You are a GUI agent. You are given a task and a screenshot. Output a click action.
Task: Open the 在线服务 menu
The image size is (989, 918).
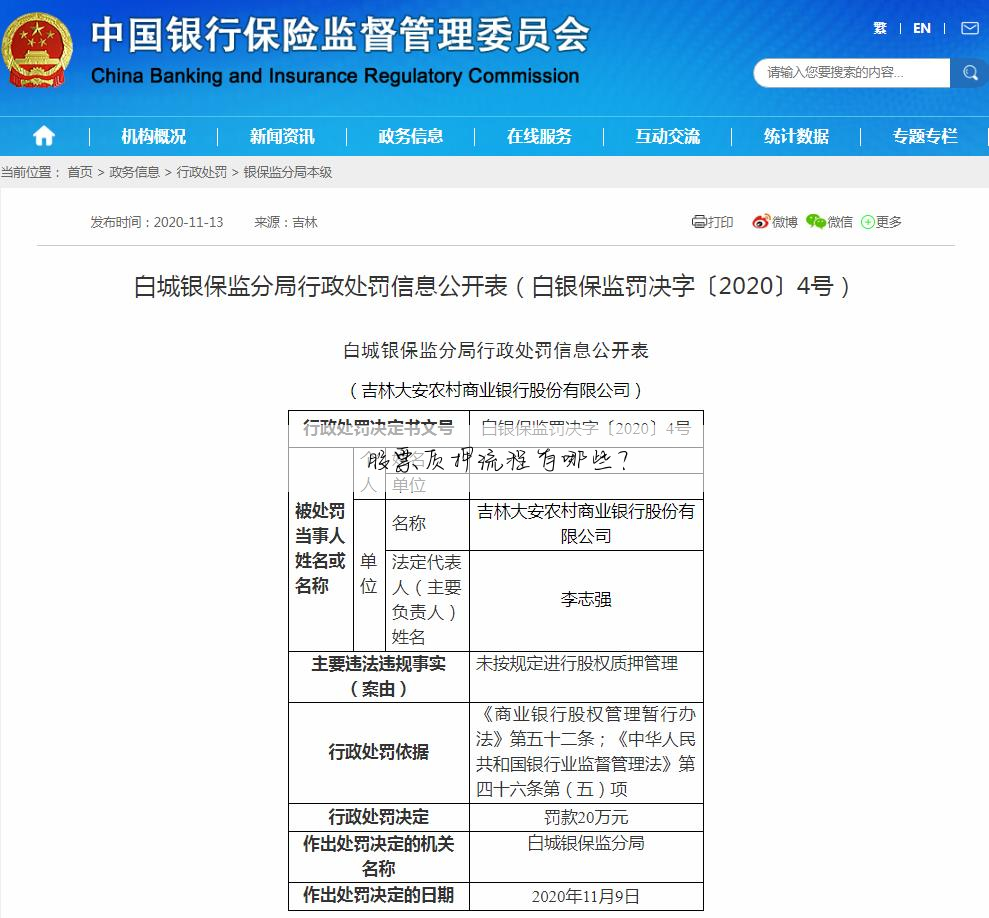(539, 136)
